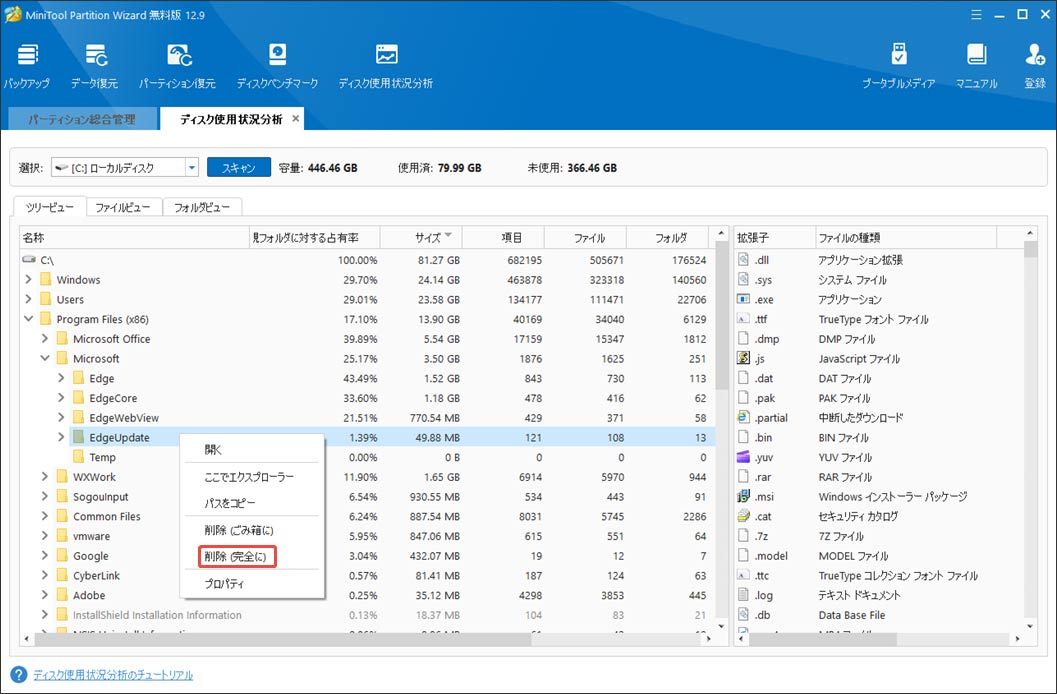Image resolution: width=1057 pixels, height=694 pixels.
Task: Expand the Windows folder node
Action: pyautogui.click(x=28, y=279)
